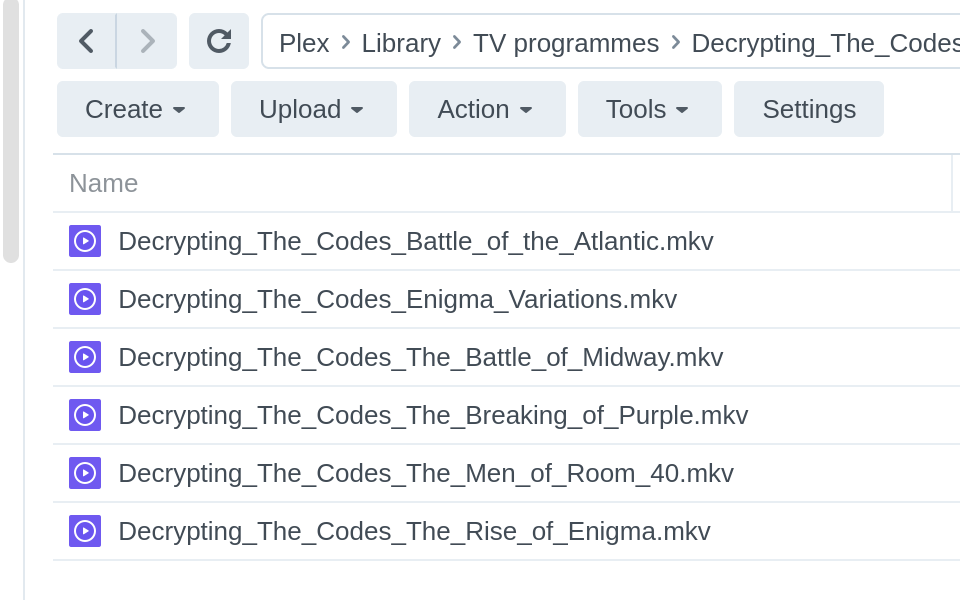960x600 pixels.
Task: Sort files by Name column header
Action: (x=104, y=183)
